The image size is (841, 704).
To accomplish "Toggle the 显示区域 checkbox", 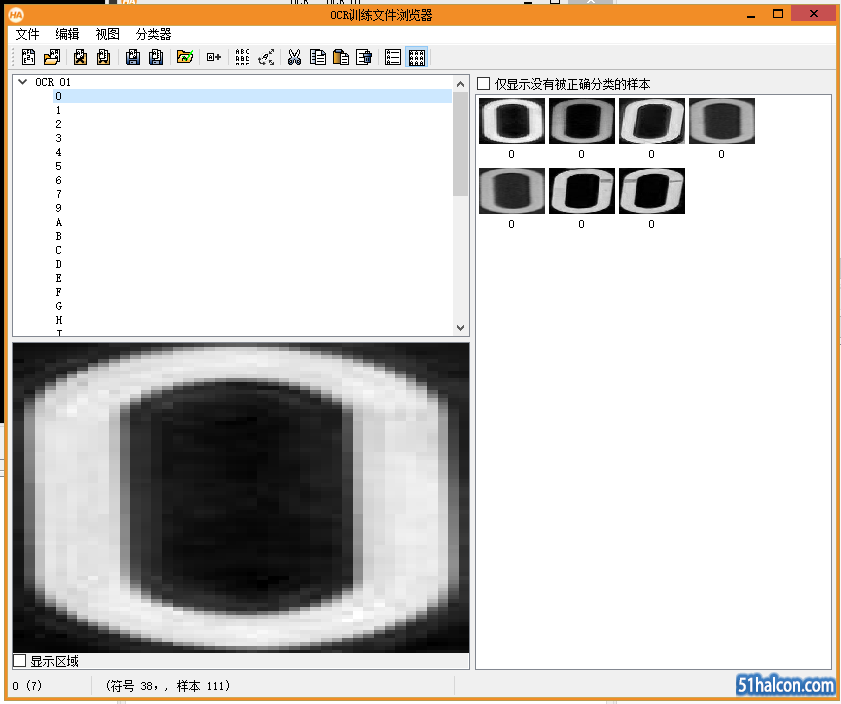I will (x=19, y=661).
